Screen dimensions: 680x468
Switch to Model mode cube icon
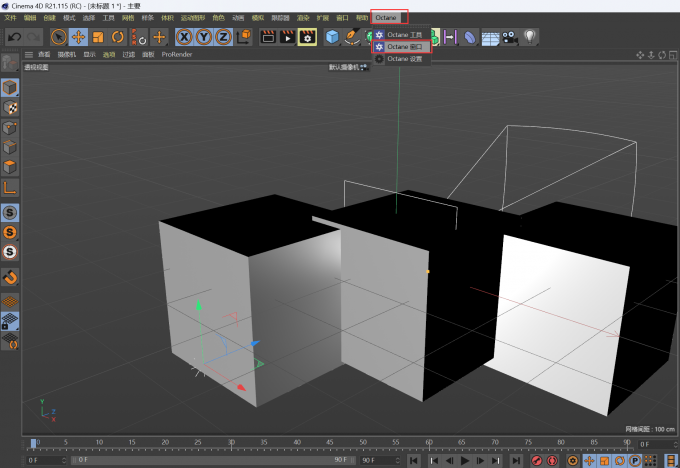10,87
